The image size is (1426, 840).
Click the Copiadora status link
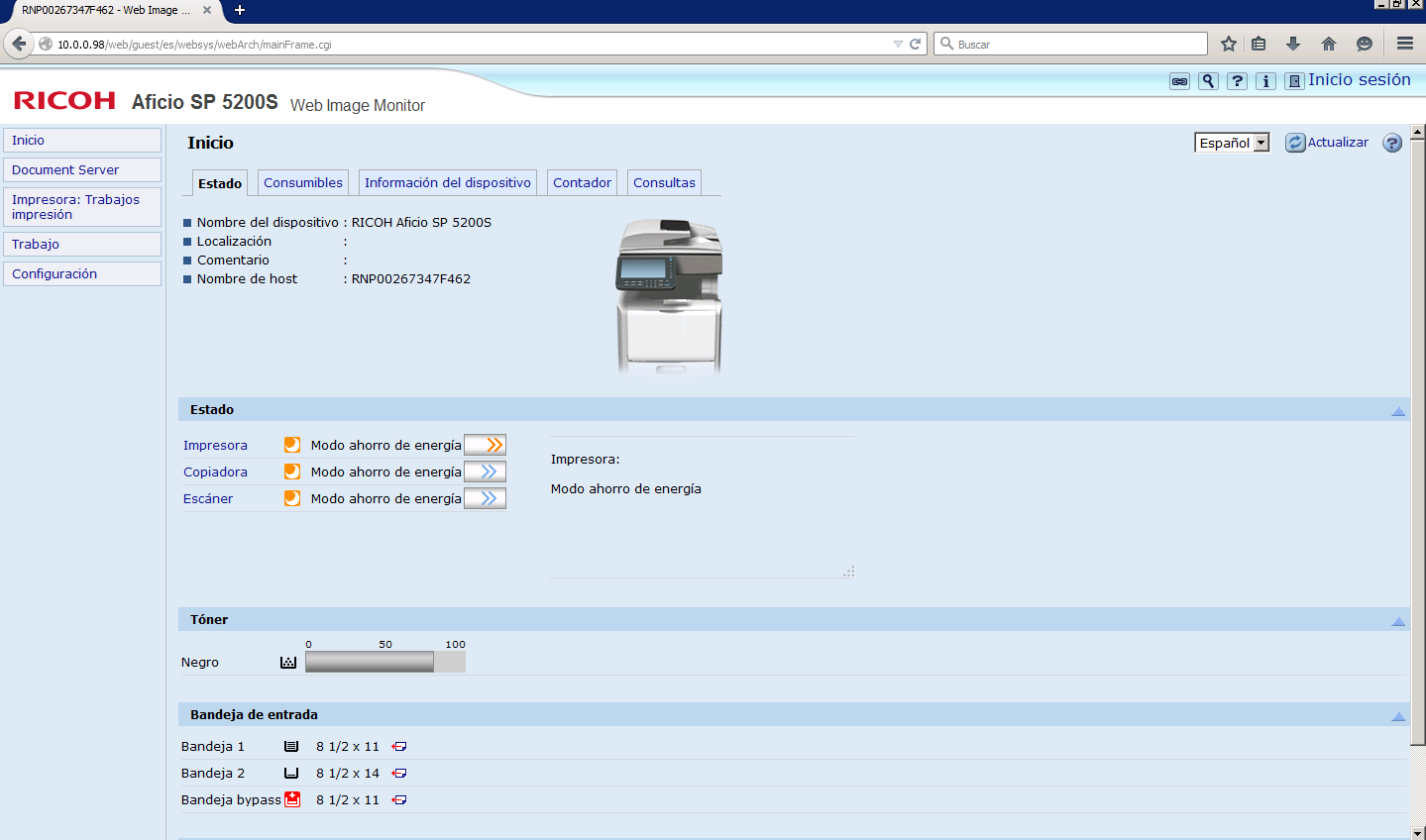point(215,472)
